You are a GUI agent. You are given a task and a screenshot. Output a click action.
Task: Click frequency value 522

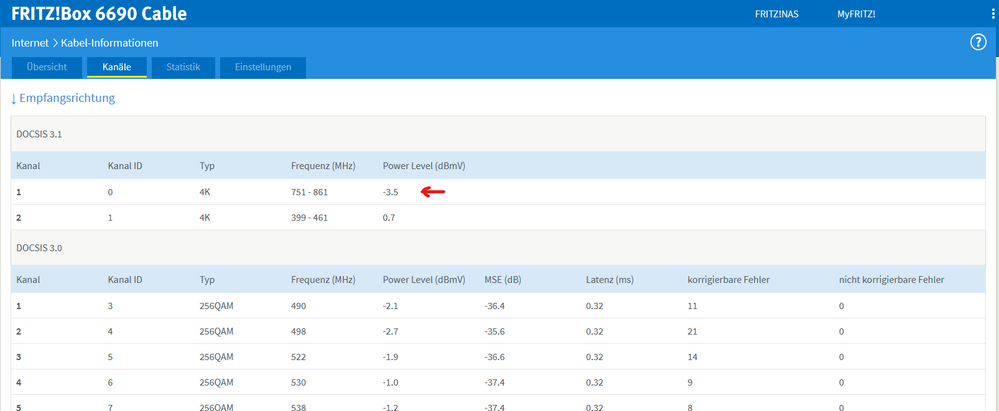point(298,357)
